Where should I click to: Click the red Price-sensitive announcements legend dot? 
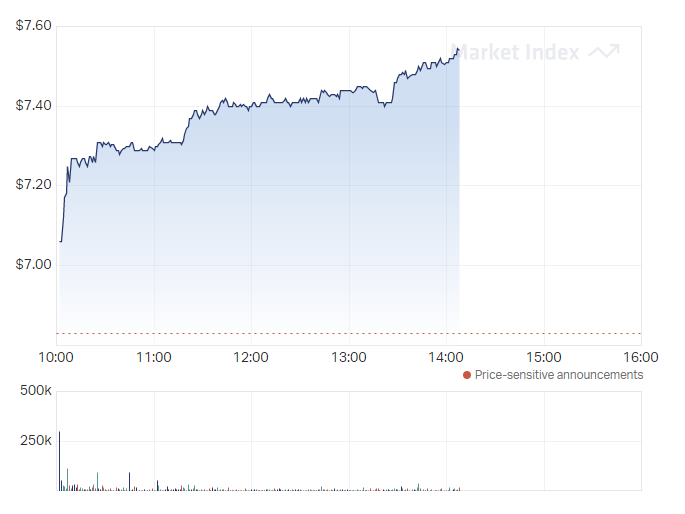467,375
